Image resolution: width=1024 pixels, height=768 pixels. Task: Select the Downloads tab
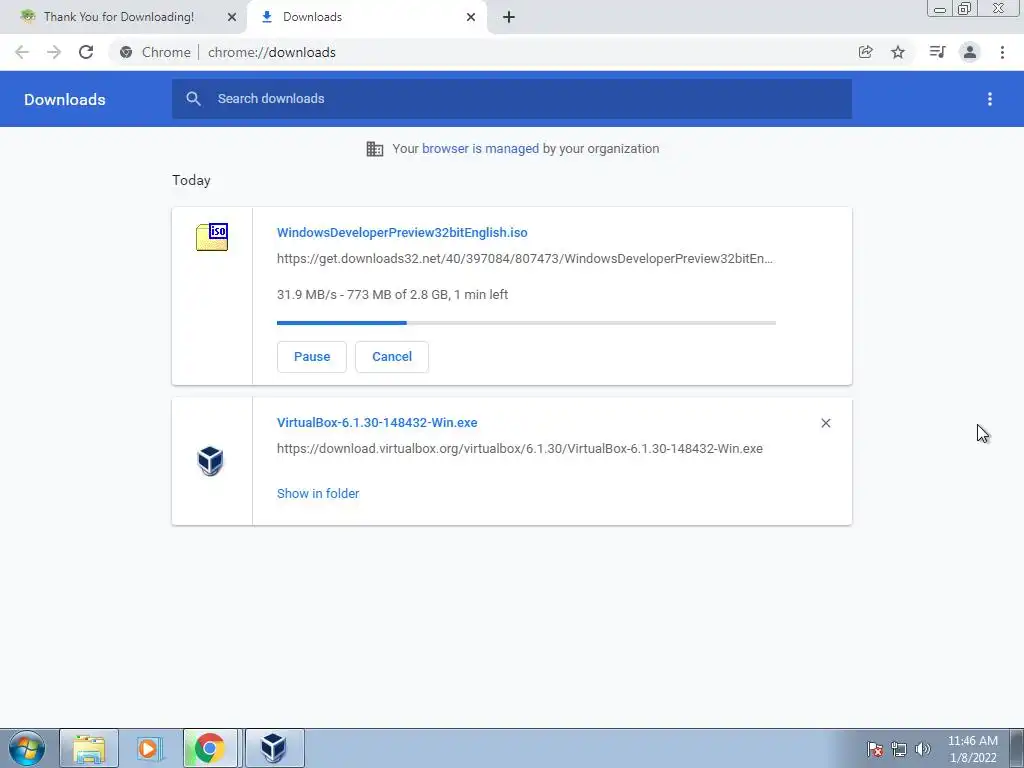pyautogui.click(x=367, y=17)
